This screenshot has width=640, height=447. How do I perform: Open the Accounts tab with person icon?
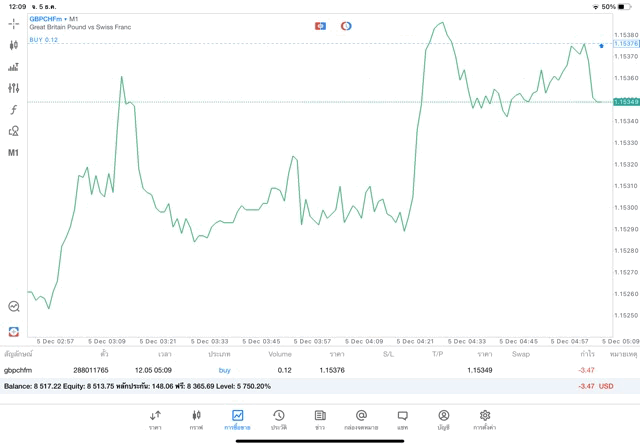click(444, 420)
